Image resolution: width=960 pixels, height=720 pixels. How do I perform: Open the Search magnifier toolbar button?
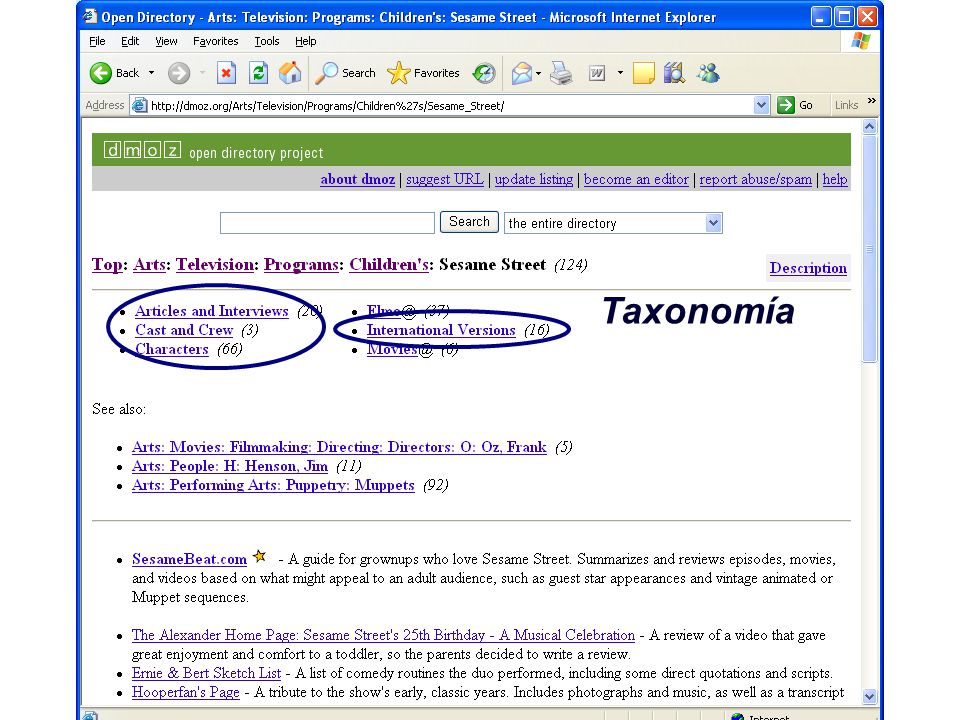tap(345, 73)
